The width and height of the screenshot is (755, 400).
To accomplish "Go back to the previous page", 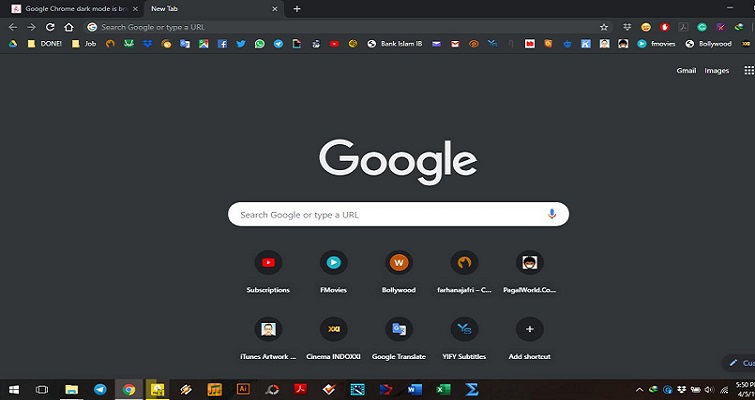I will click(x=12, y=27).
